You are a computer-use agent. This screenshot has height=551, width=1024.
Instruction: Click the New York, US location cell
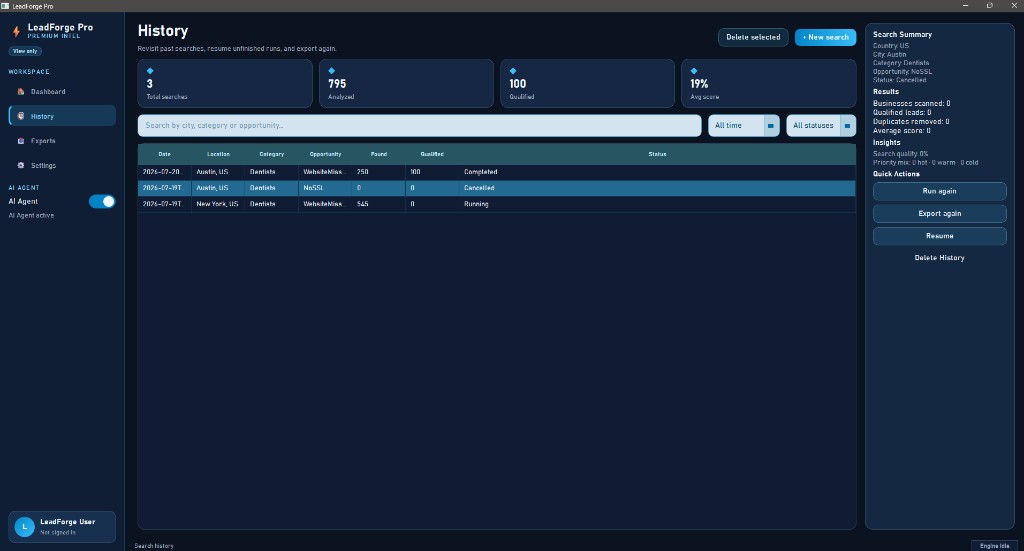(x=217, y=204)
